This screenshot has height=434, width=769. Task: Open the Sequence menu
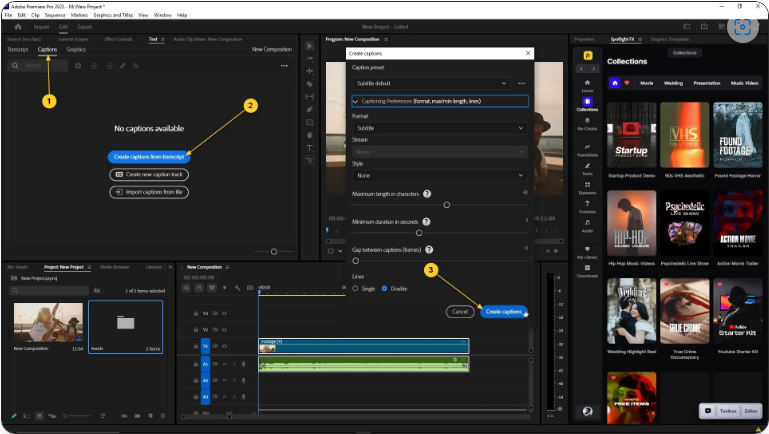(55, 15)
